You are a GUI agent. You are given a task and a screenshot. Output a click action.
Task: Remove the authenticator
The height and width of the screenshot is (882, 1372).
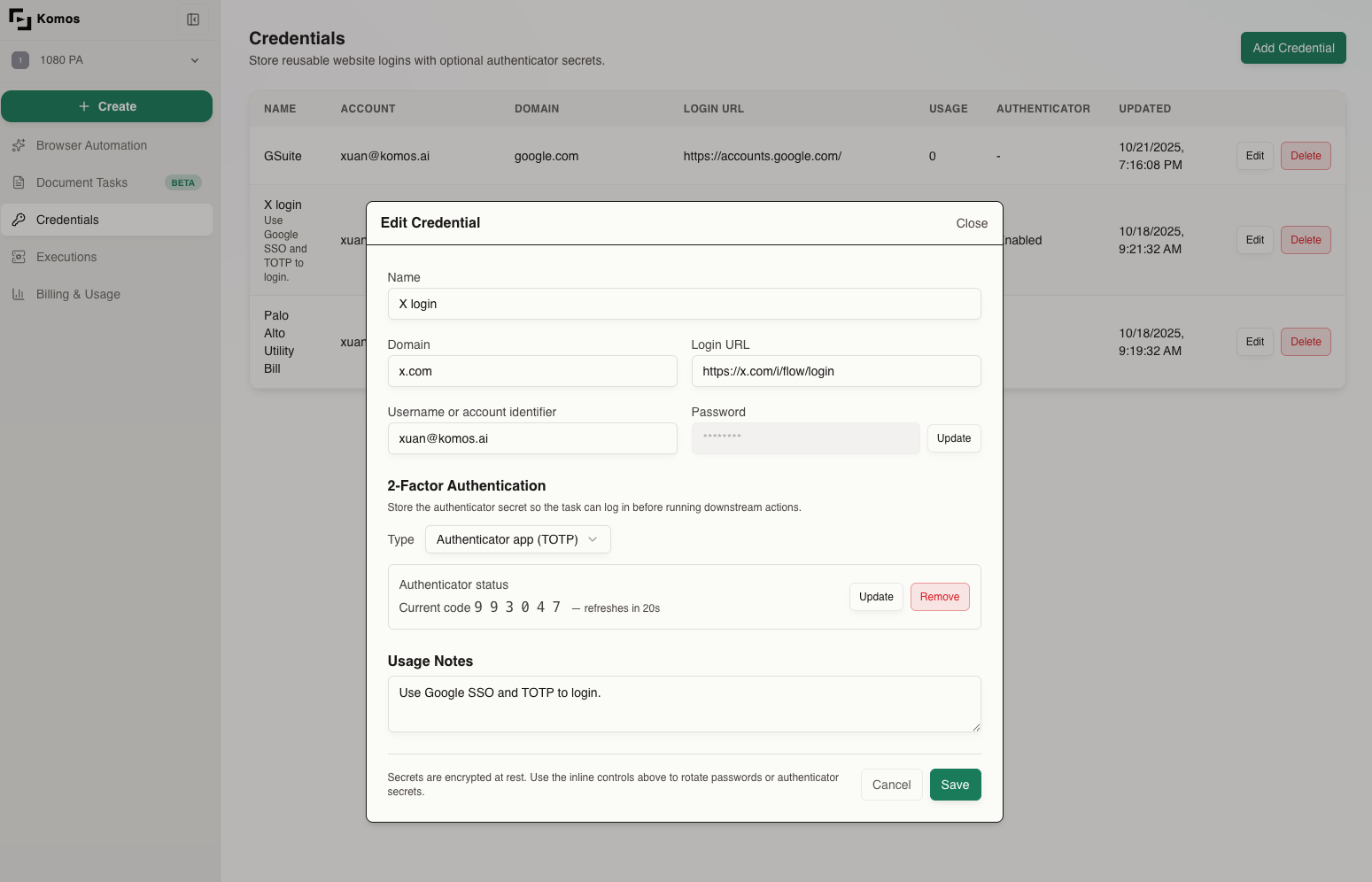point(940,597)
